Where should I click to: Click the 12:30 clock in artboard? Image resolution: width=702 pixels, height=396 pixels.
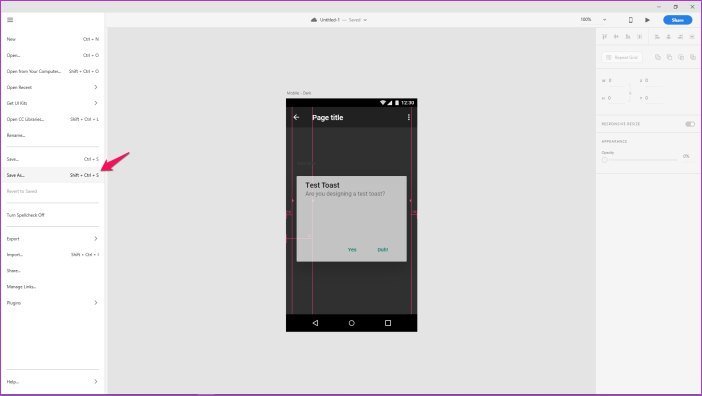pyautogui.click(x=408, y=103)
